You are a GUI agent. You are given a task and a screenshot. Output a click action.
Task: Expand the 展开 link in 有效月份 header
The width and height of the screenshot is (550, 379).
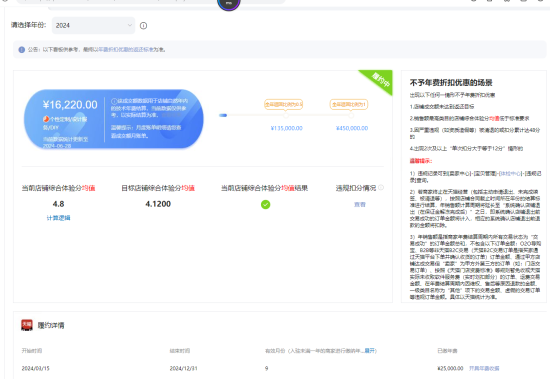coord(370,351)
